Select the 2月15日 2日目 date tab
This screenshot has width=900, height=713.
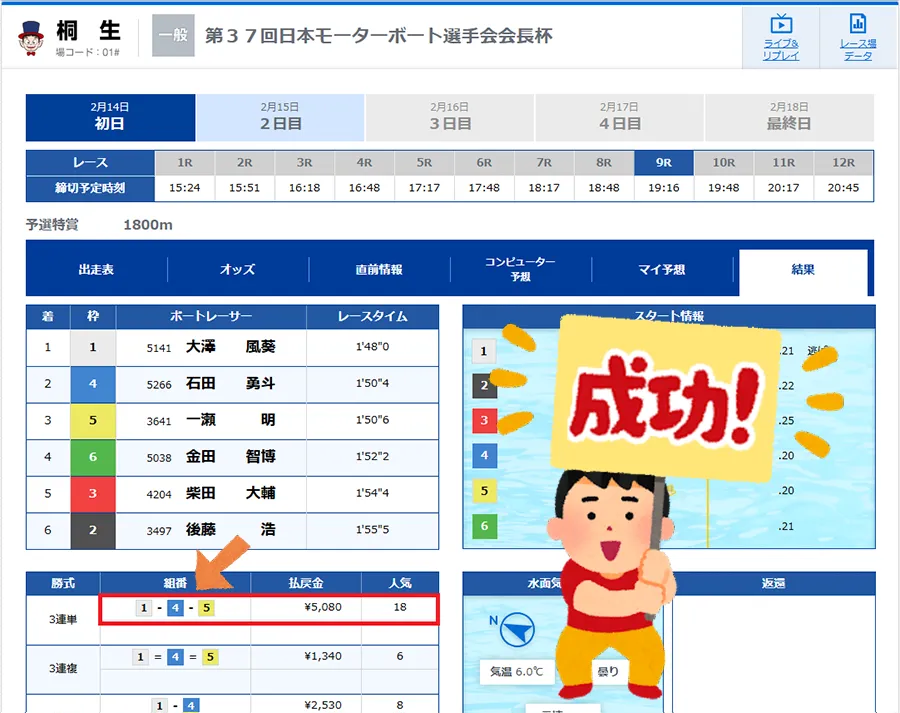point(280,117)
